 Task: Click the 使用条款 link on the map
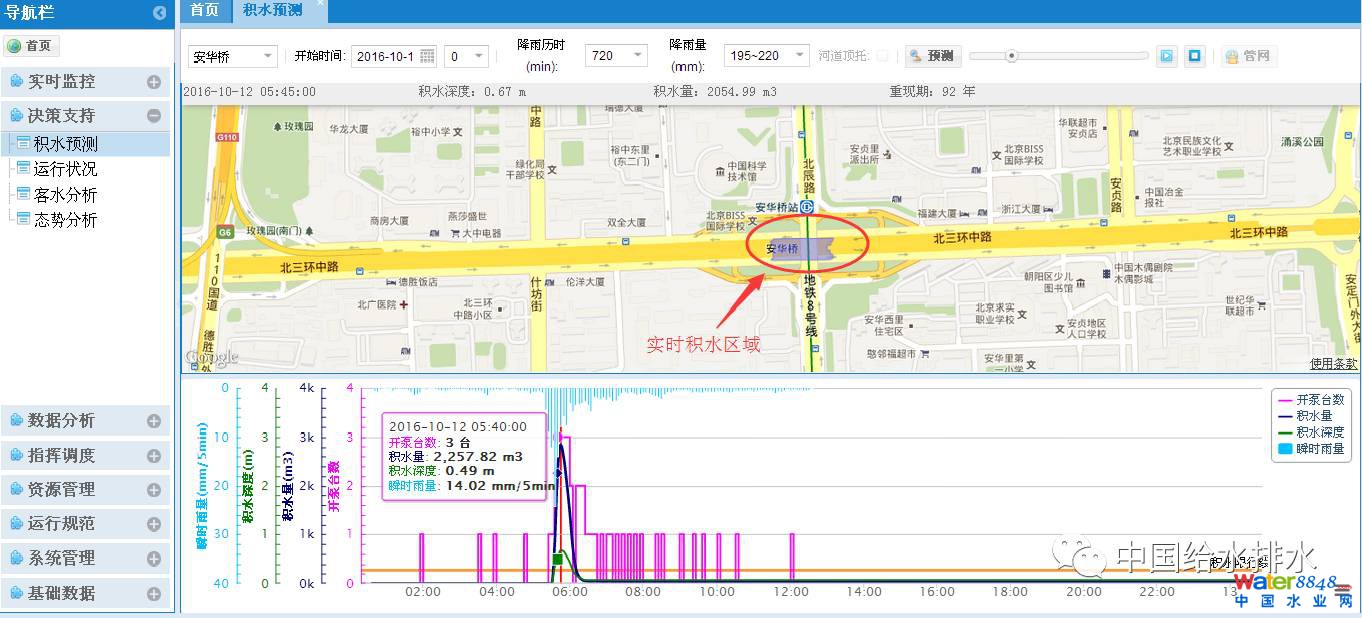(1333, 364)
